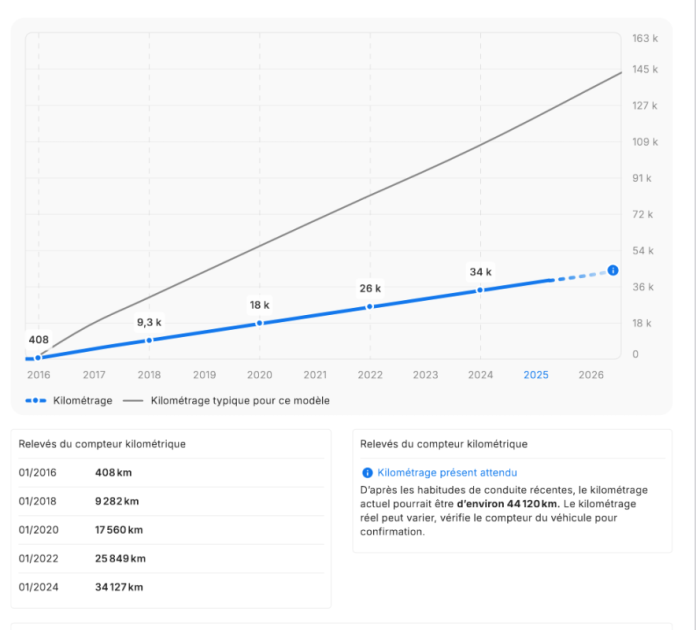Image resolution: width=696 pixels, height=630 pixels.
Task: Select the 18 k data point marker
Action: (260, 323)
